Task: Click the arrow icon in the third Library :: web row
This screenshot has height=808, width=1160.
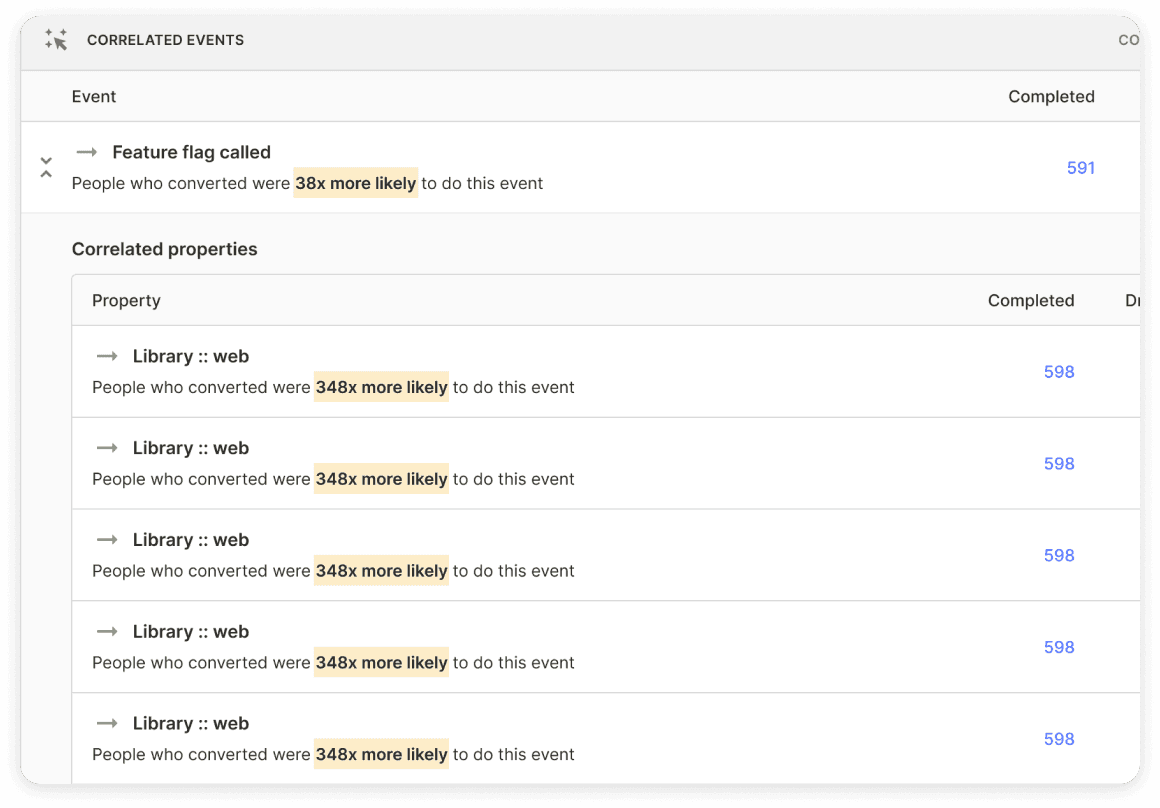Action: [107, 540]
